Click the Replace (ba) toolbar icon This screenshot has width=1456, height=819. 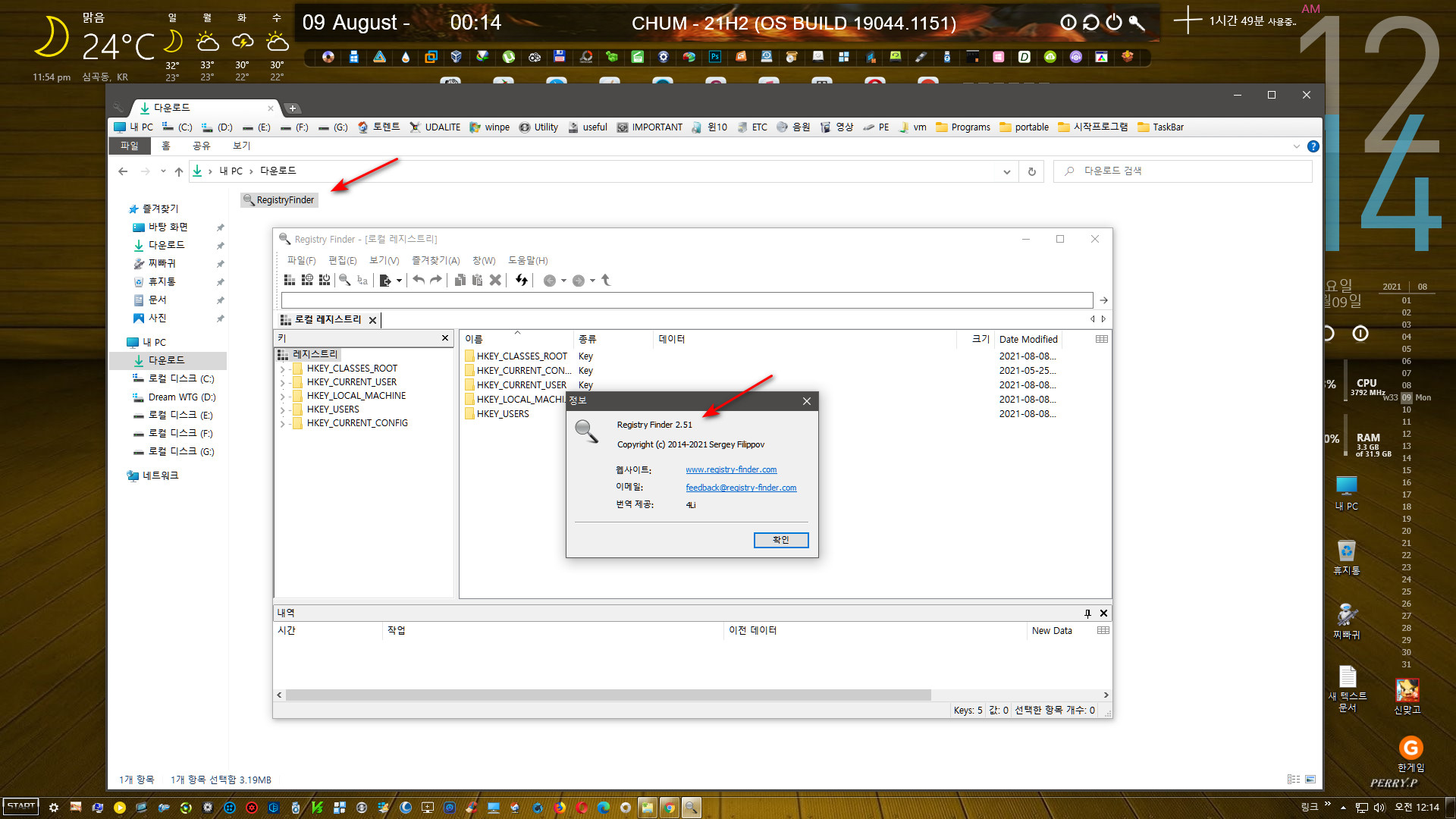[x=362, y=281]
